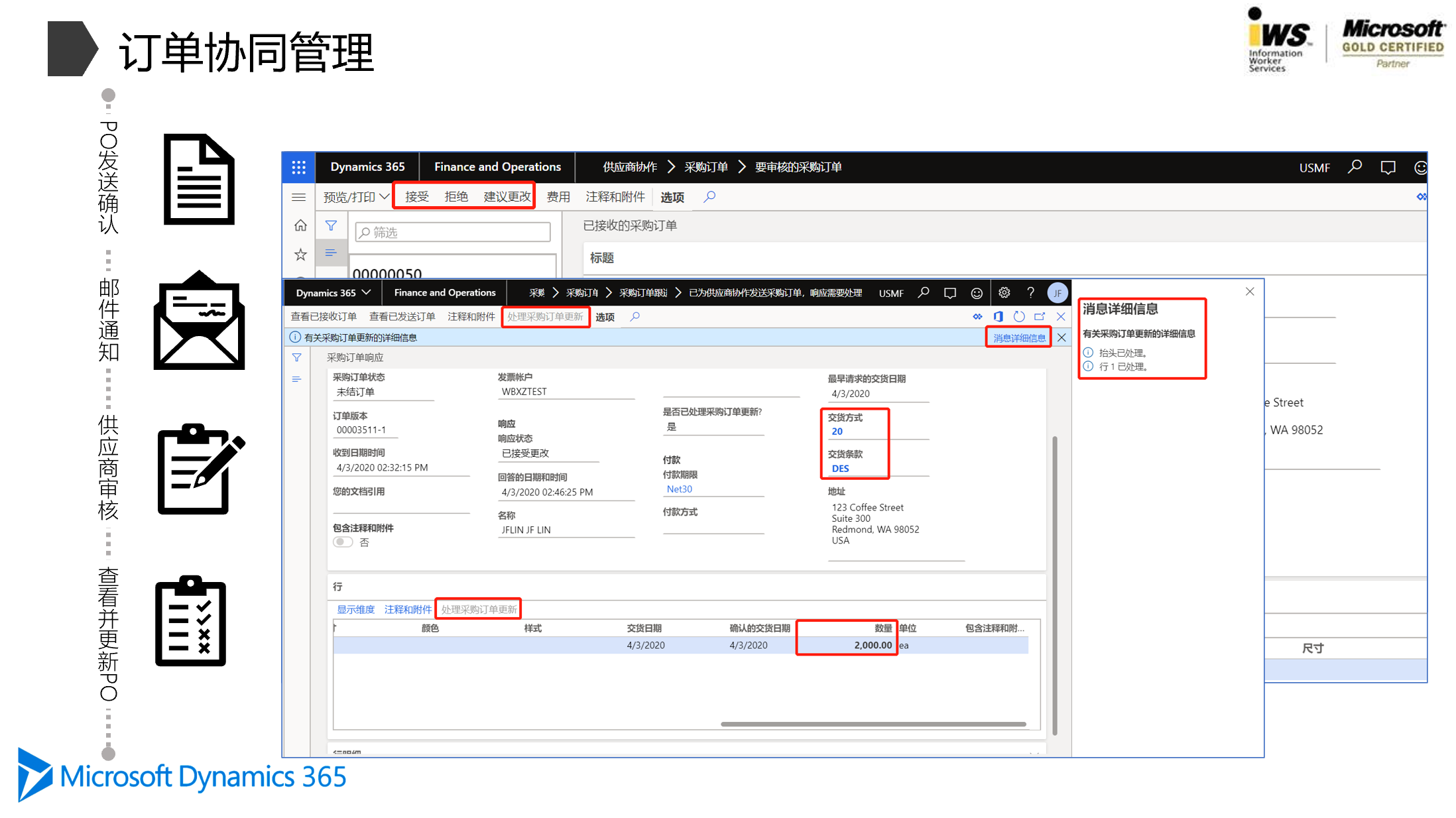Click smiley feedback icon in front window
Viewport: 1456px width, 818px height.
pos(977,293)
